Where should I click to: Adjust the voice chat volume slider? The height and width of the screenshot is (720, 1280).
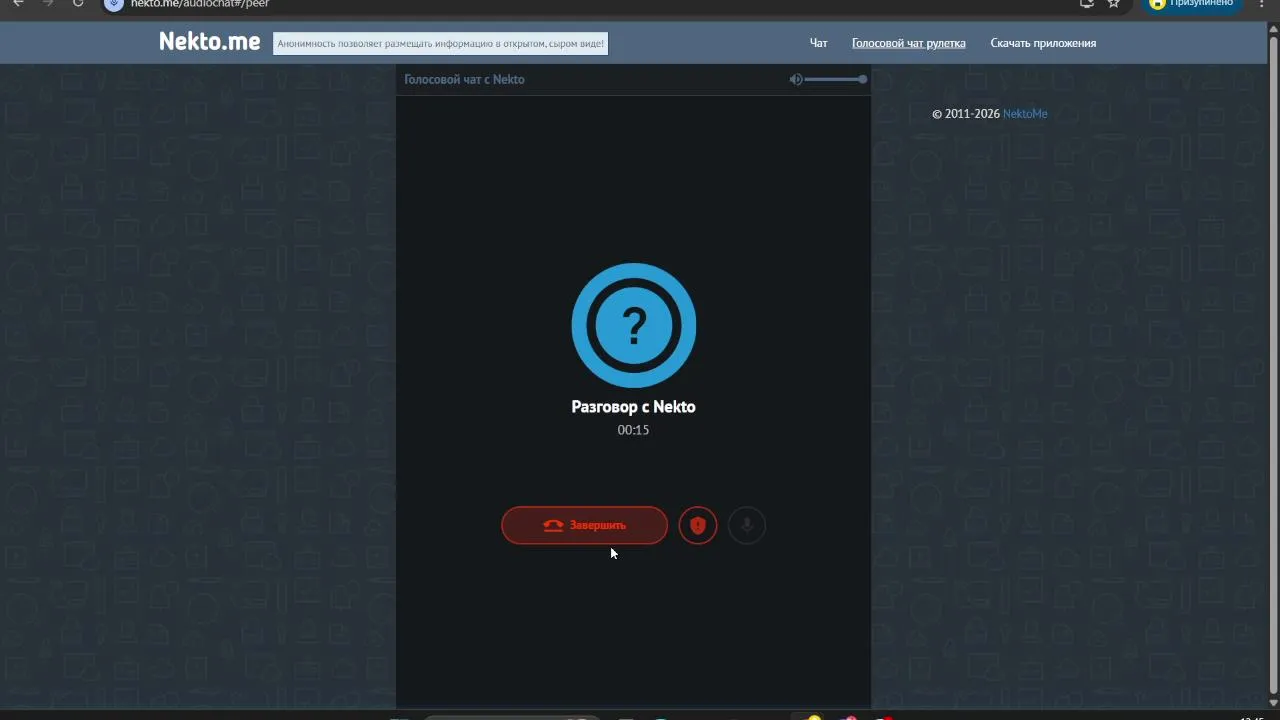coord(835,79)
